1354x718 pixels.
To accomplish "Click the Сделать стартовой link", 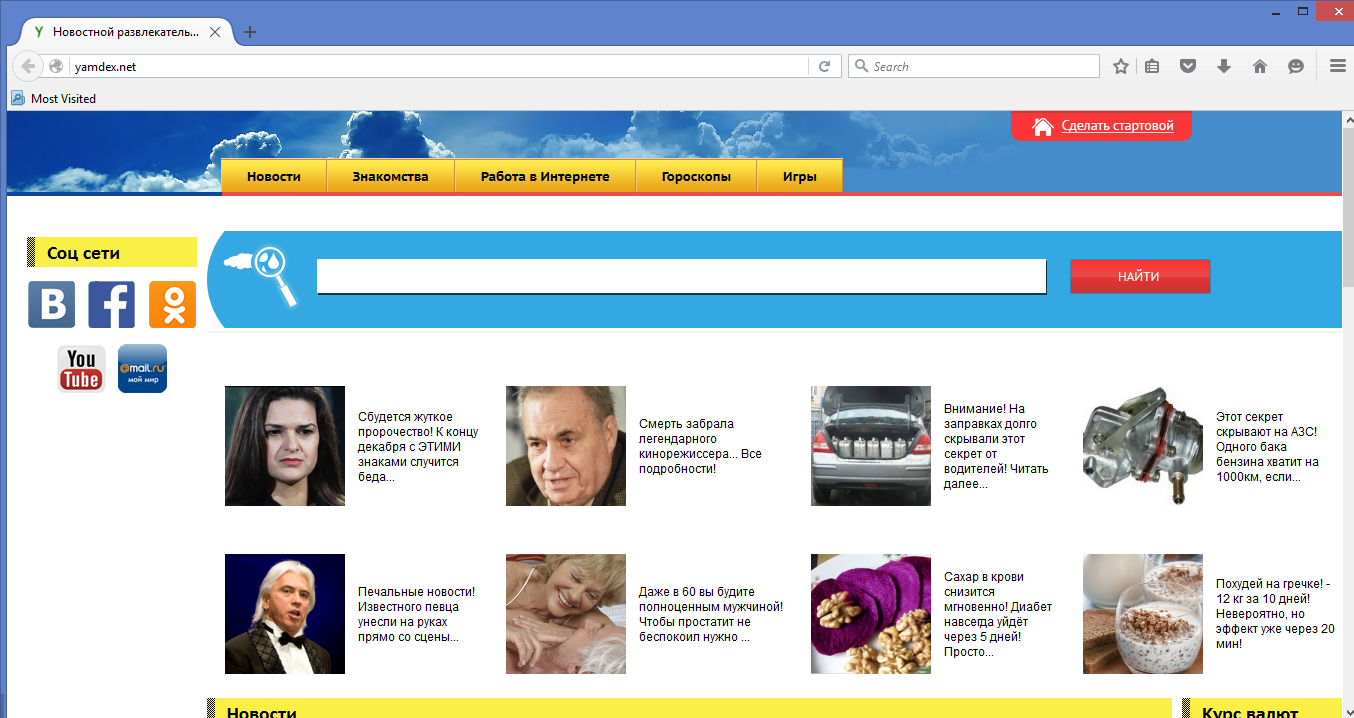I will click(1117, 126).
